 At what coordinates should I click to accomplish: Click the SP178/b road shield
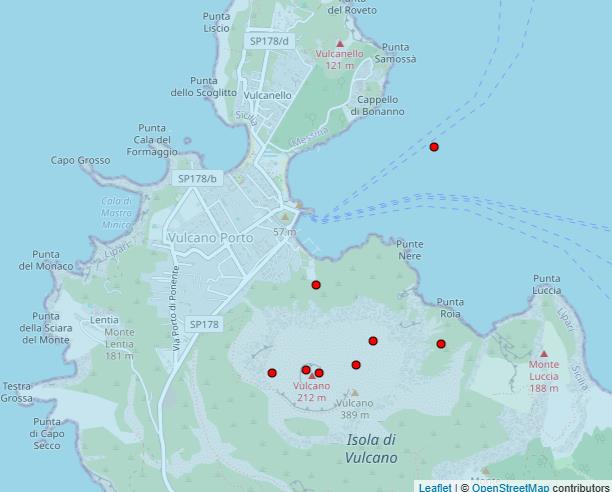click(x=196, y=178)
